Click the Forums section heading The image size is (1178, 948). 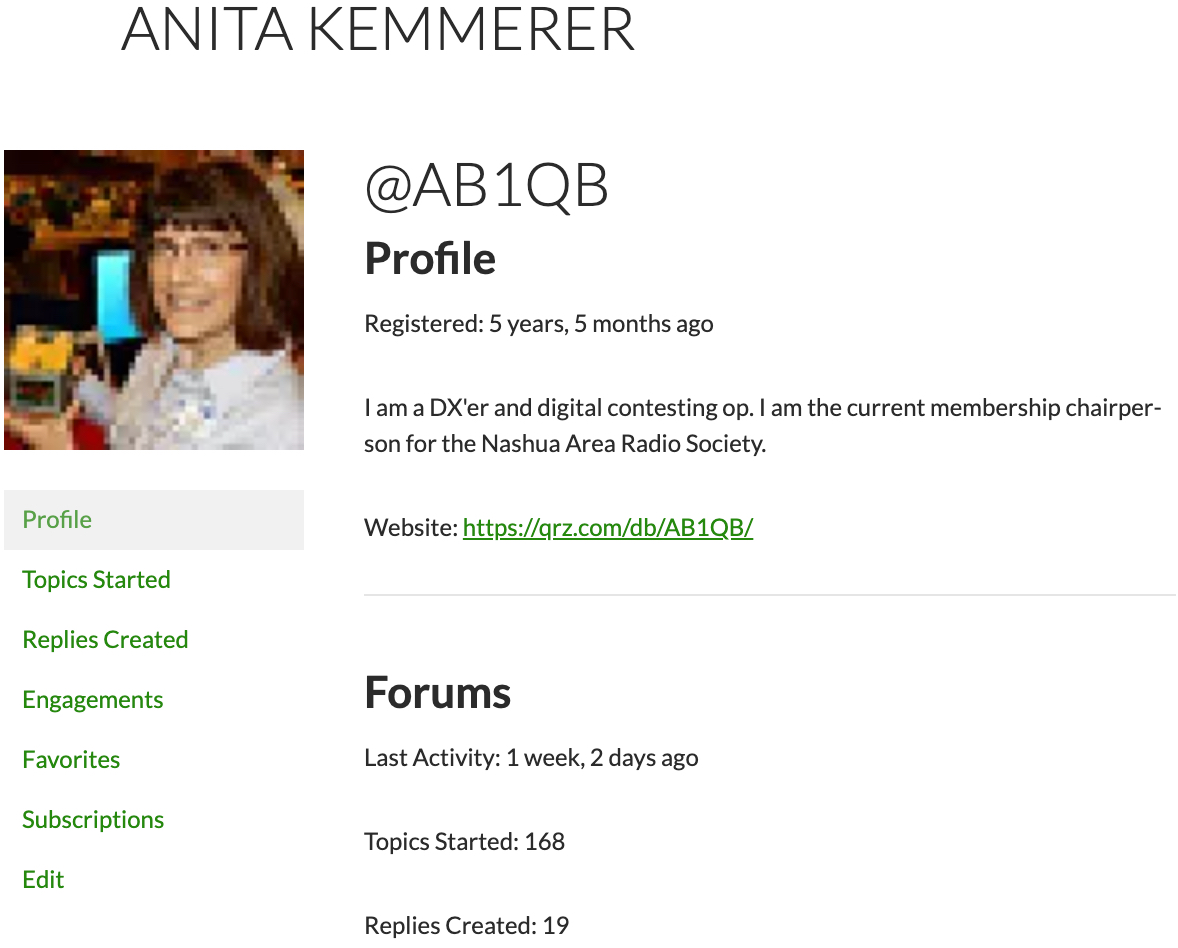437,693
